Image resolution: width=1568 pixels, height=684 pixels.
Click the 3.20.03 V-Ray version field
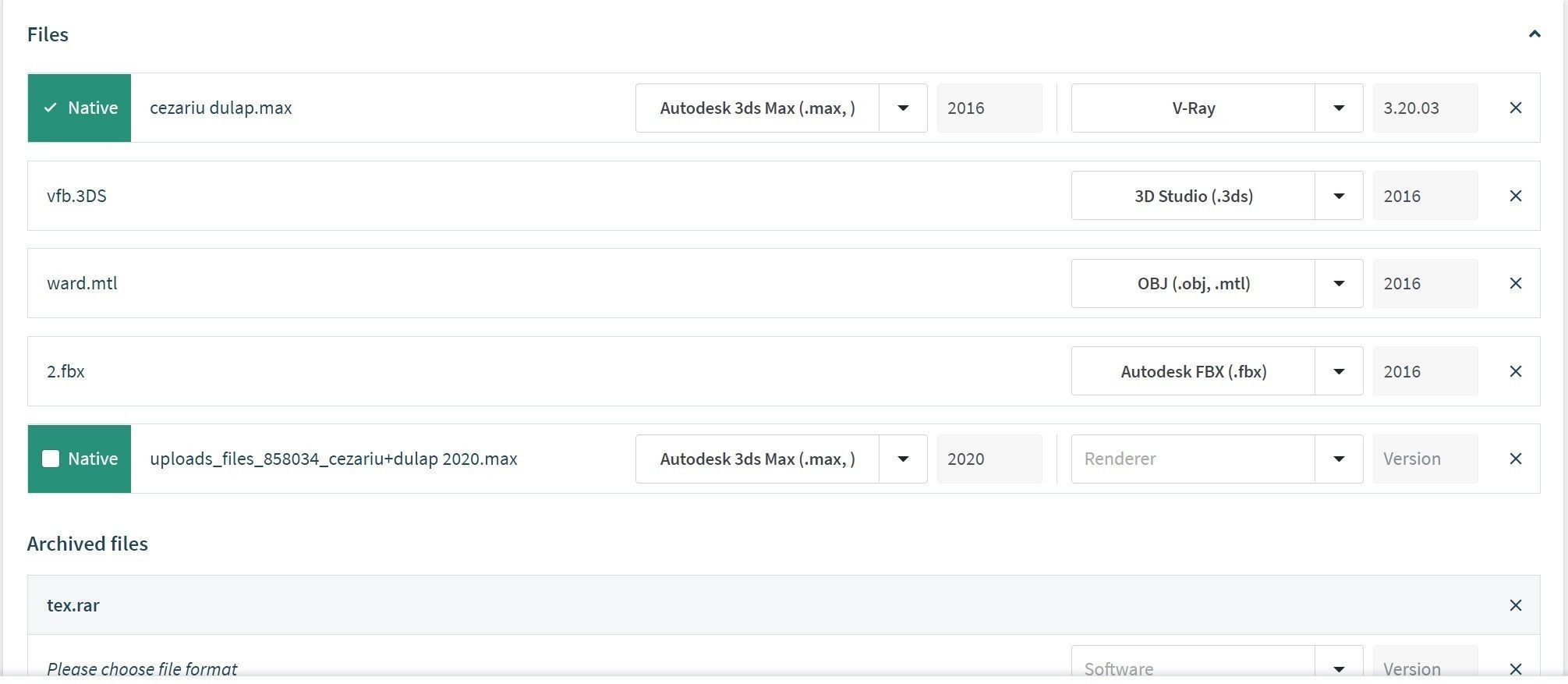1425,108
